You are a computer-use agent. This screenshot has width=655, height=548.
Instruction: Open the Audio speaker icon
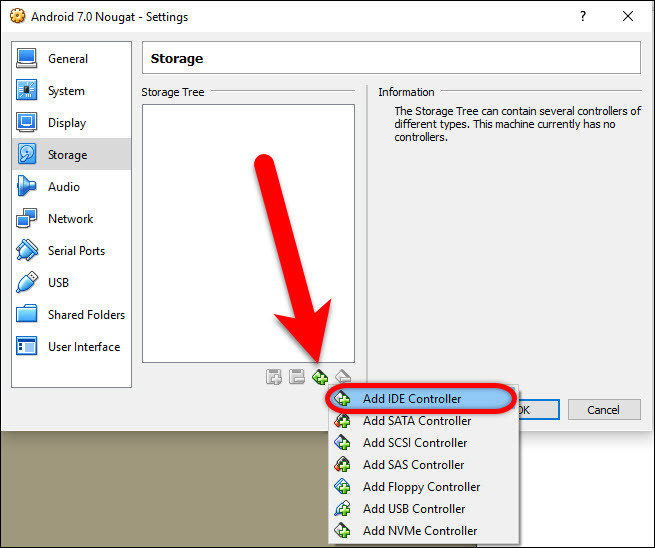[27, 186]
